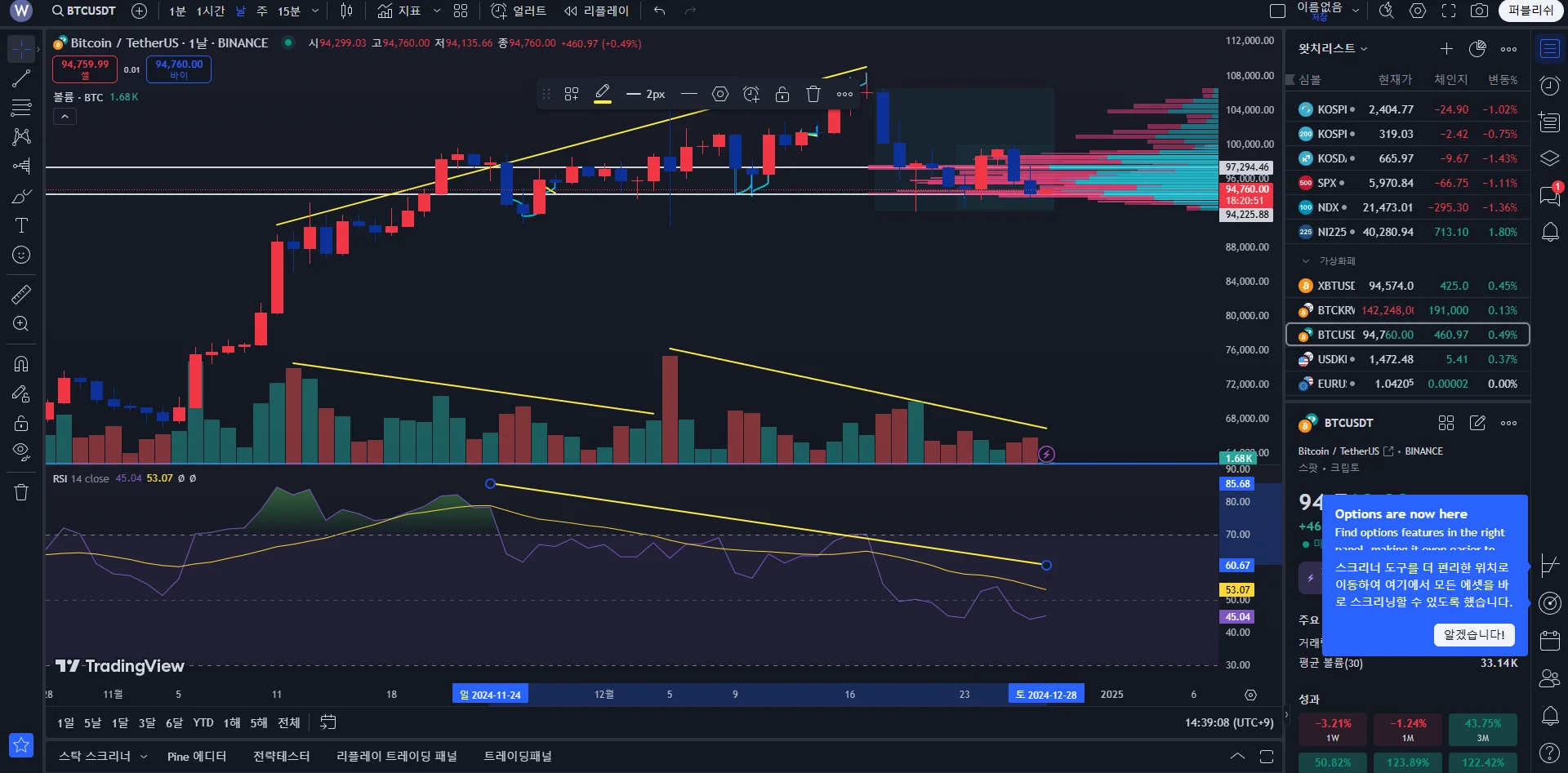Create a new 얼러트 alert
The height and width of the screenshot is (773, 1568).
point(519,11)
